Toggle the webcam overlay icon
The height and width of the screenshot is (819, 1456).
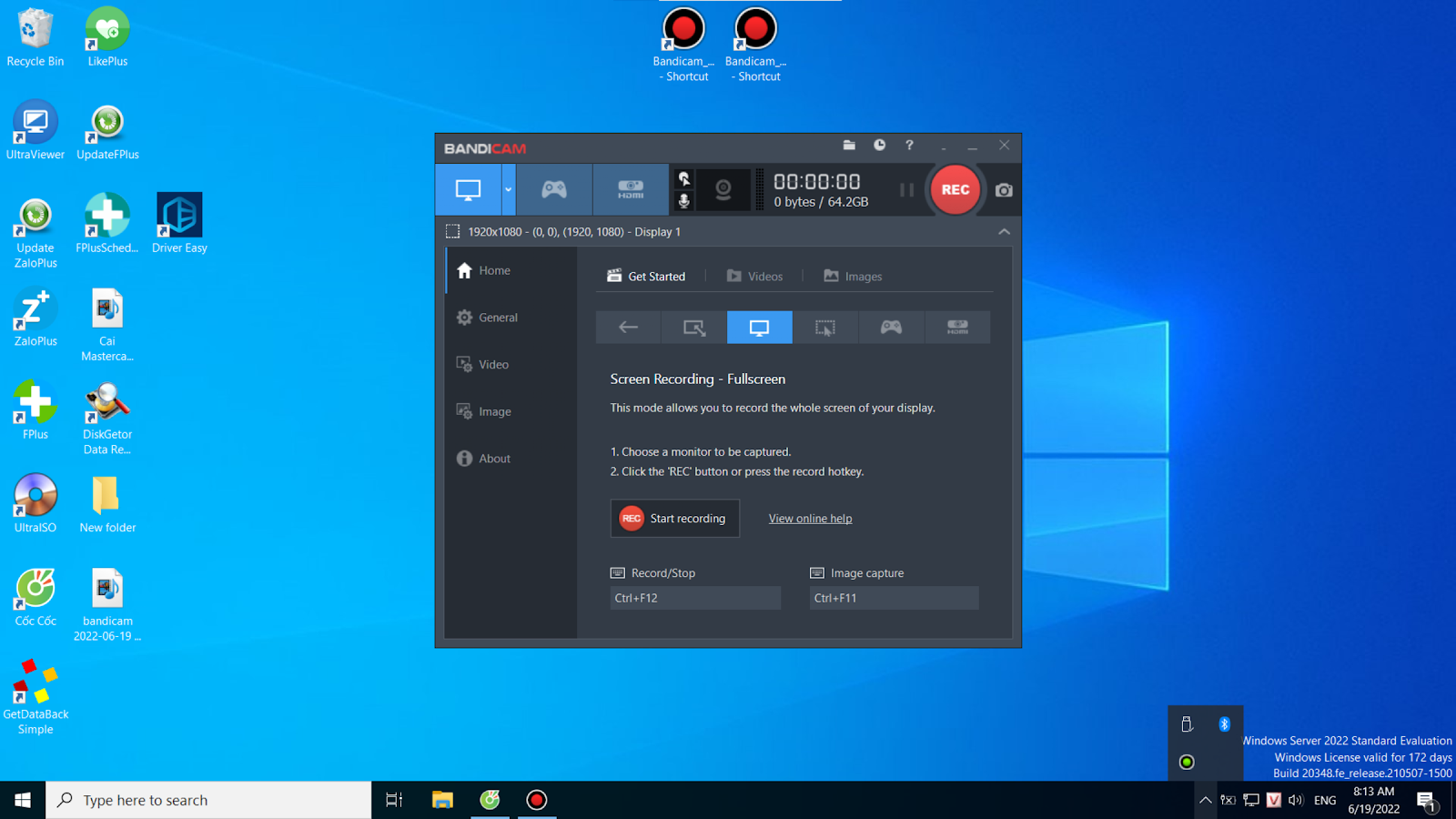pos(723,189)
